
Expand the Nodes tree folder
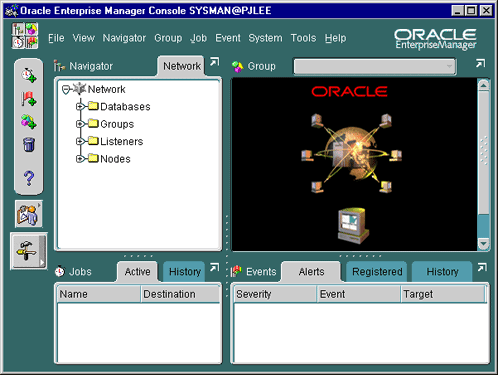(x=80, y=158)
